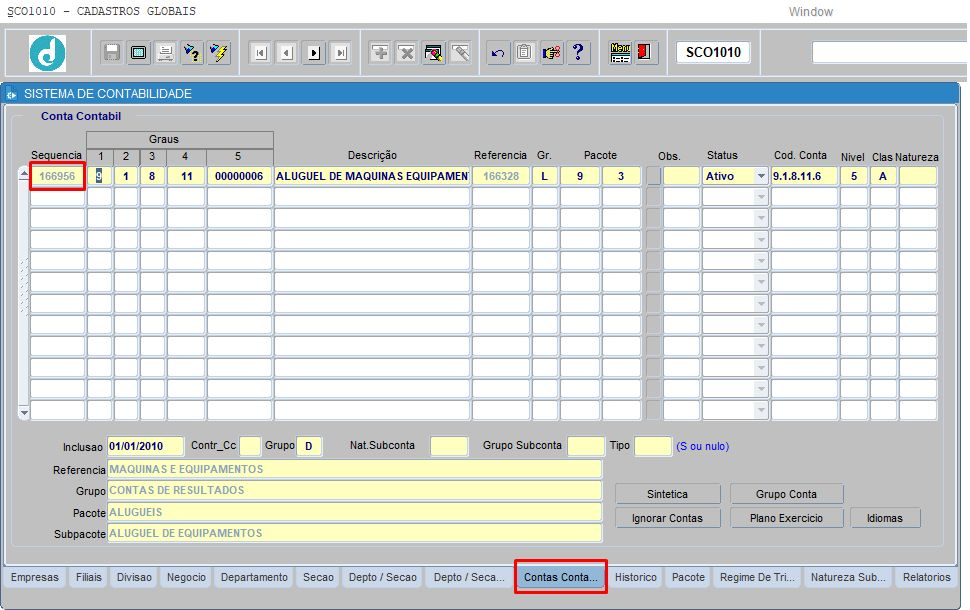Click the Plano Exercicio button
Image resolution: width=970 pixels, height=610 pixels.
point(786,518)
